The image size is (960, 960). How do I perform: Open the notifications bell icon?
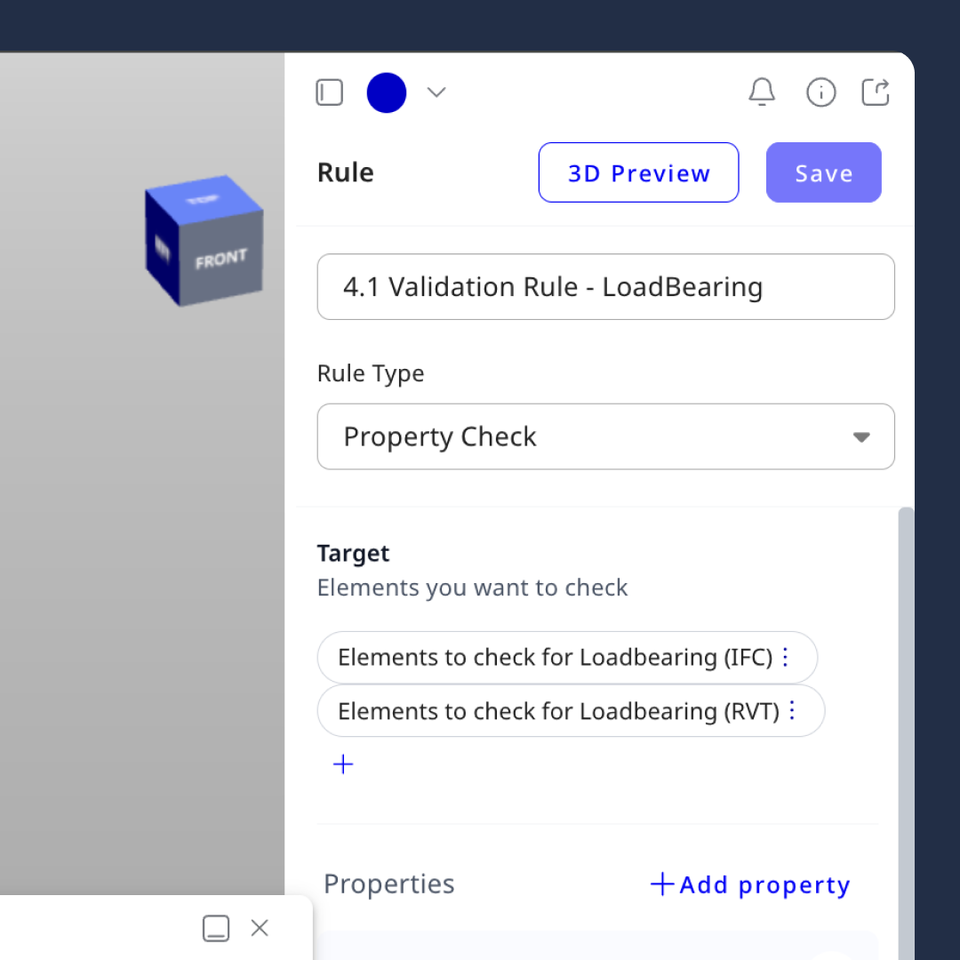pyautogui.click(x=762, y=92)
